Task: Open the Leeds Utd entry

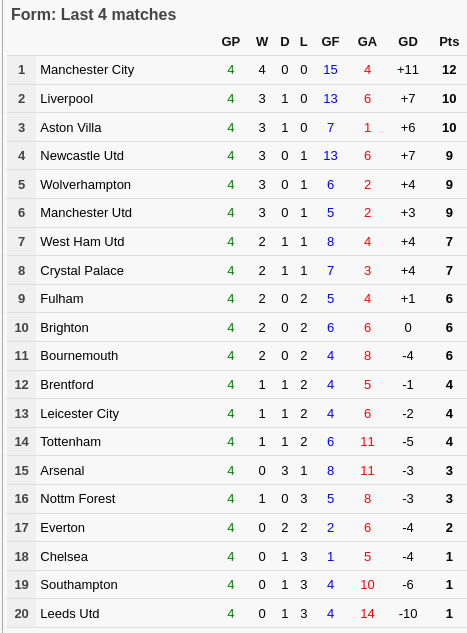Action: pyautogui.click(x=70, y=614)
